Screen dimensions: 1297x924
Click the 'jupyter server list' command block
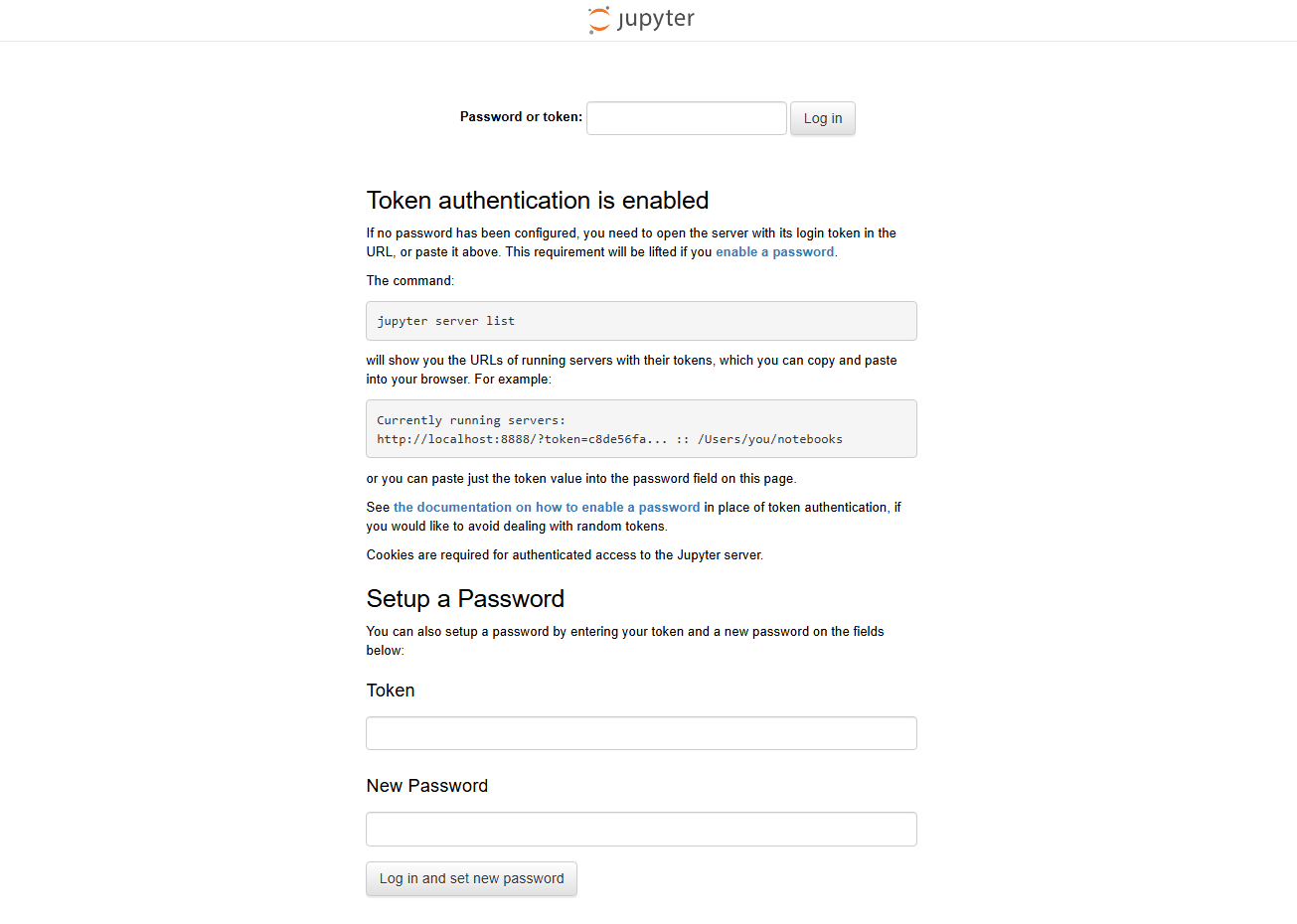click(x=641, y=321)
